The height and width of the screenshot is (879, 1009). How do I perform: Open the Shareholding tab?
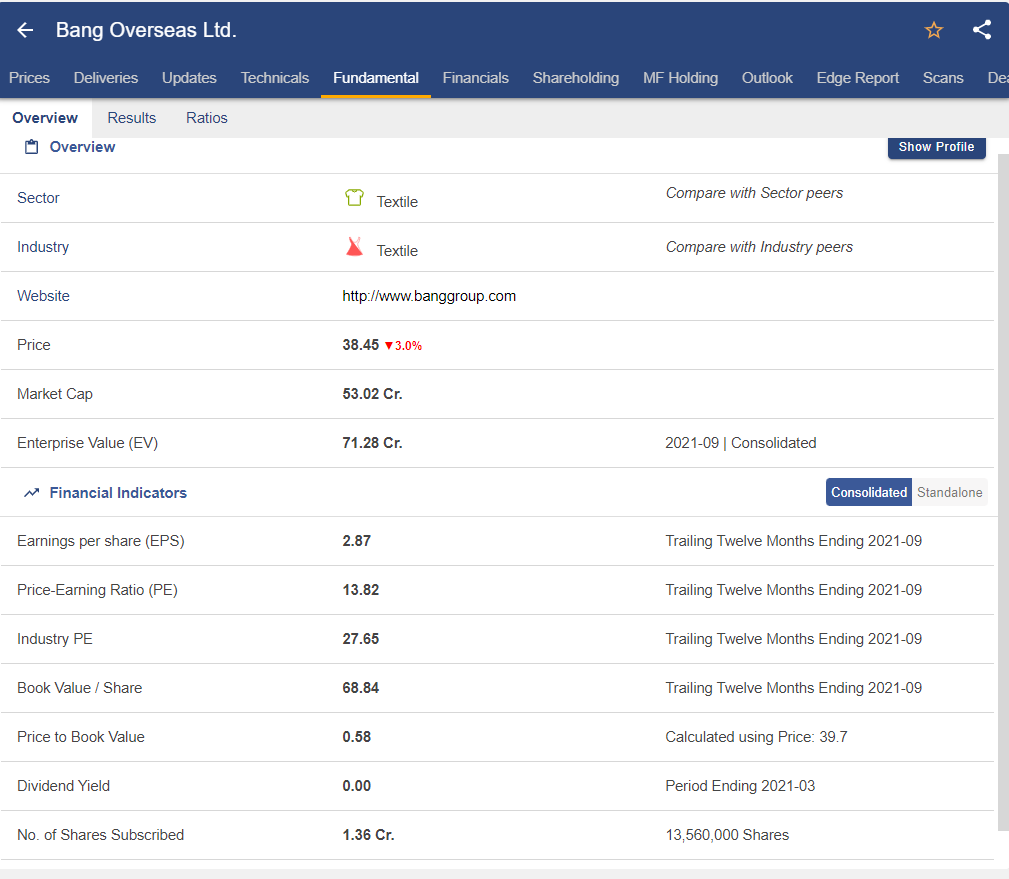[576, 78]
